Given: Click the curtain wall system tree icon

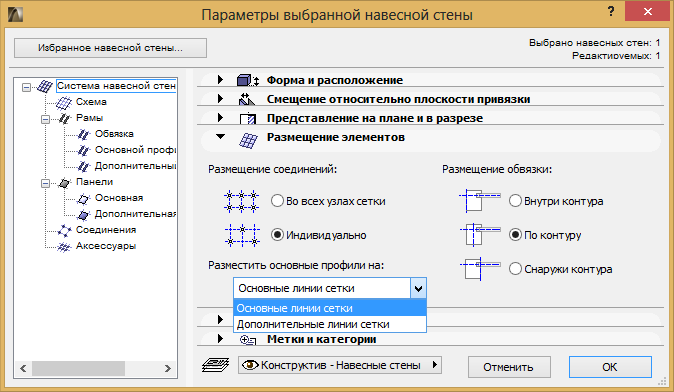Looking at the screenshot, I should [x=45, y=86].
